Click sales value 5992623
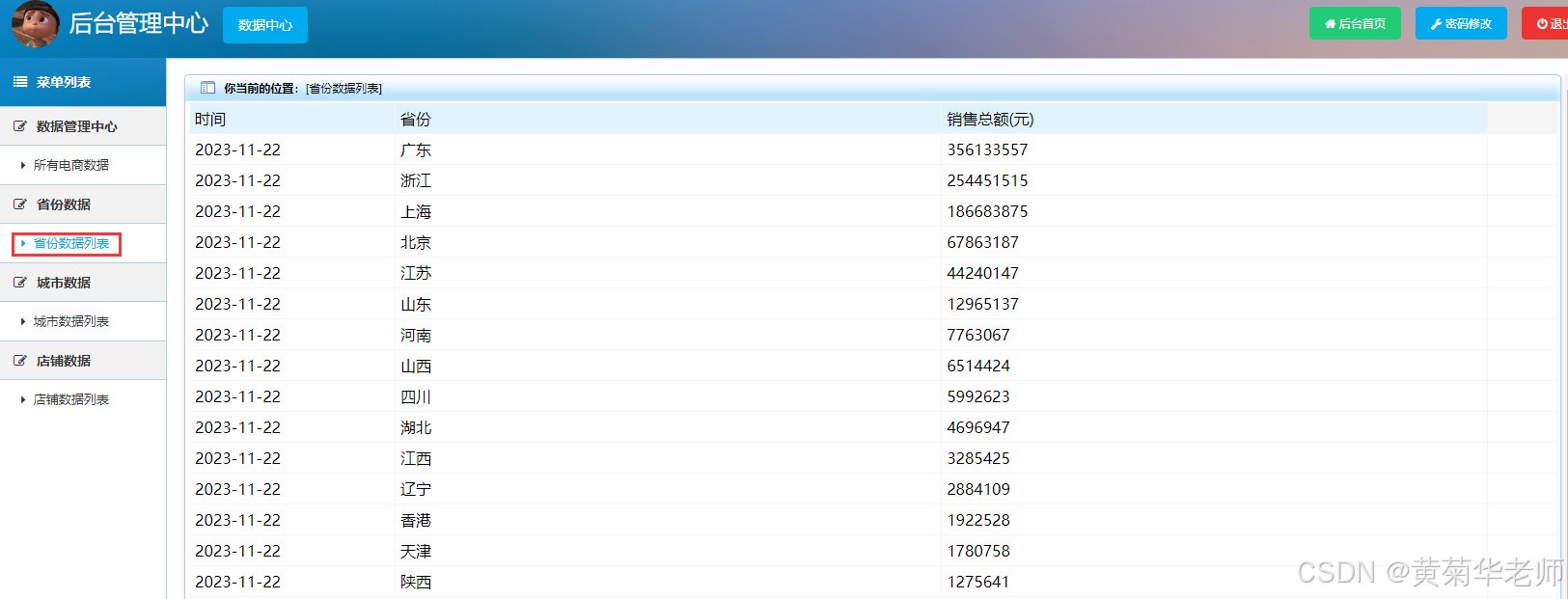1568x599 pixels. click(978, 397)
